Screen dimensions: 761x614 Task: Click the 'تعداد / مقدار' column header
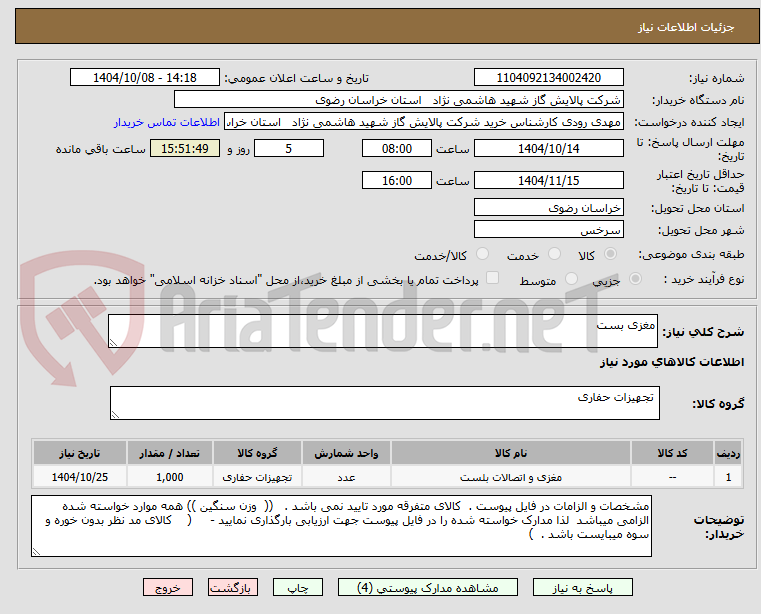point(169,453)
